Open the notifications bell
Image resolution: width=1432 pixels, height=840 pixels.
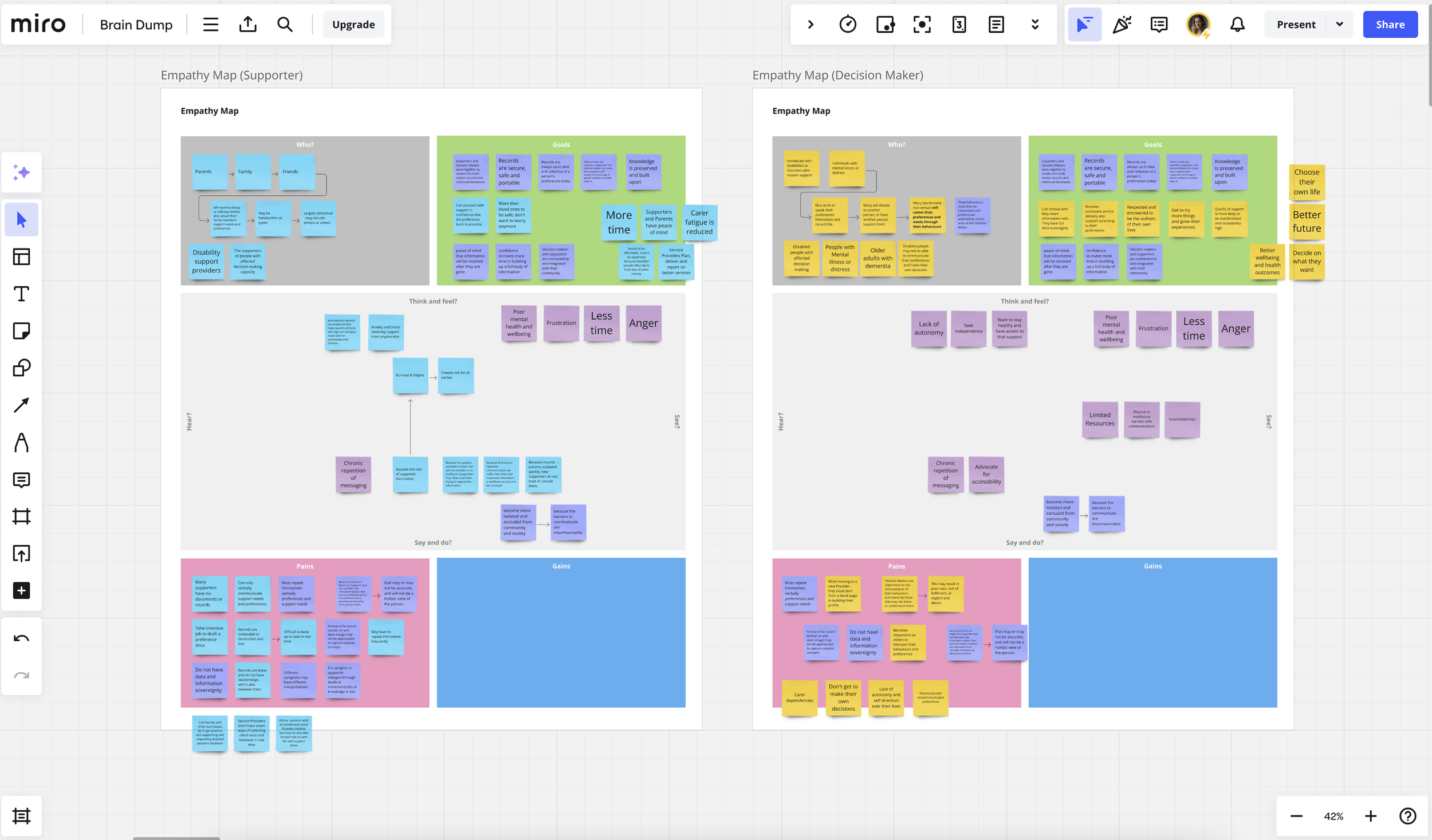[1237, 25]
